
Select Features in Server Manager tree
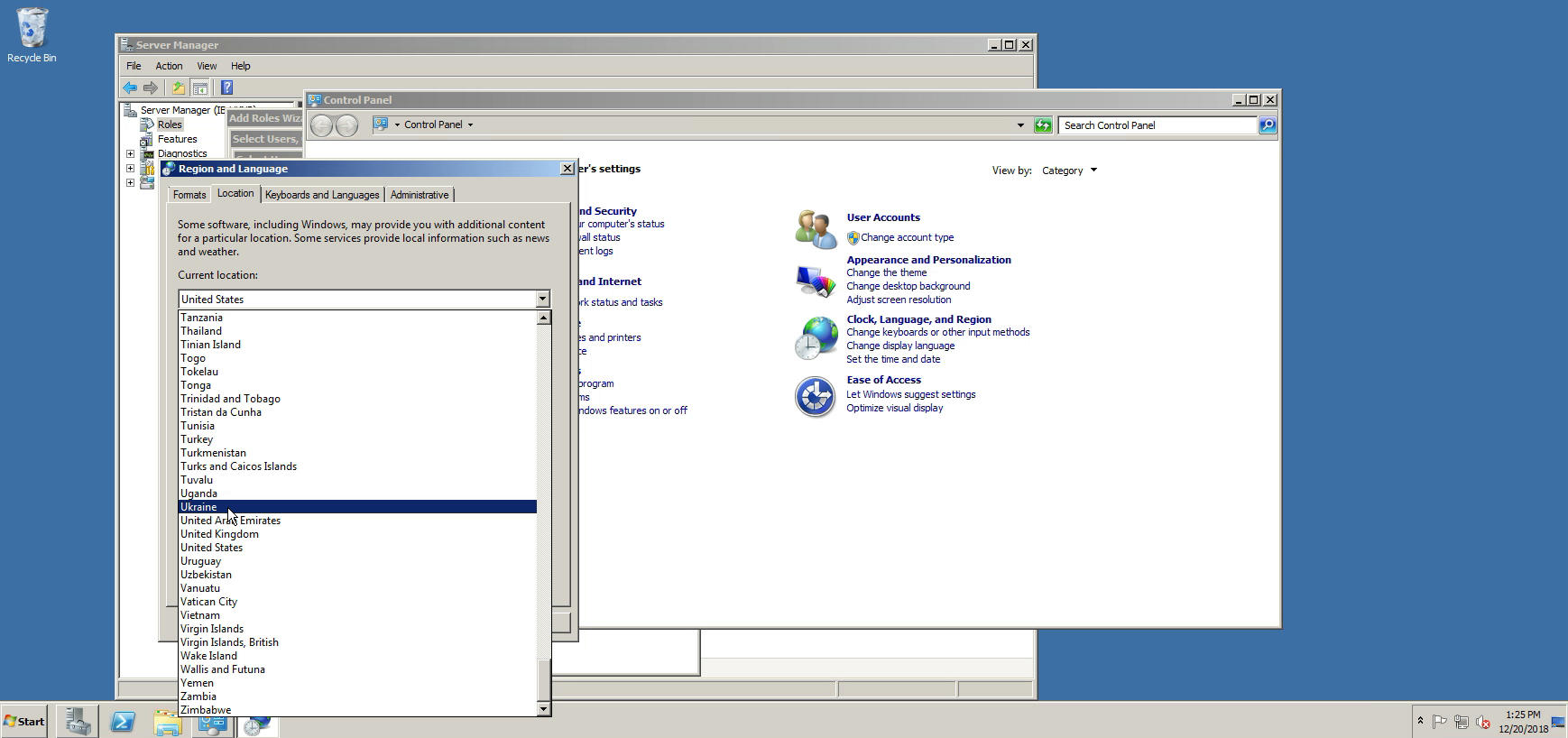(177, 139)
